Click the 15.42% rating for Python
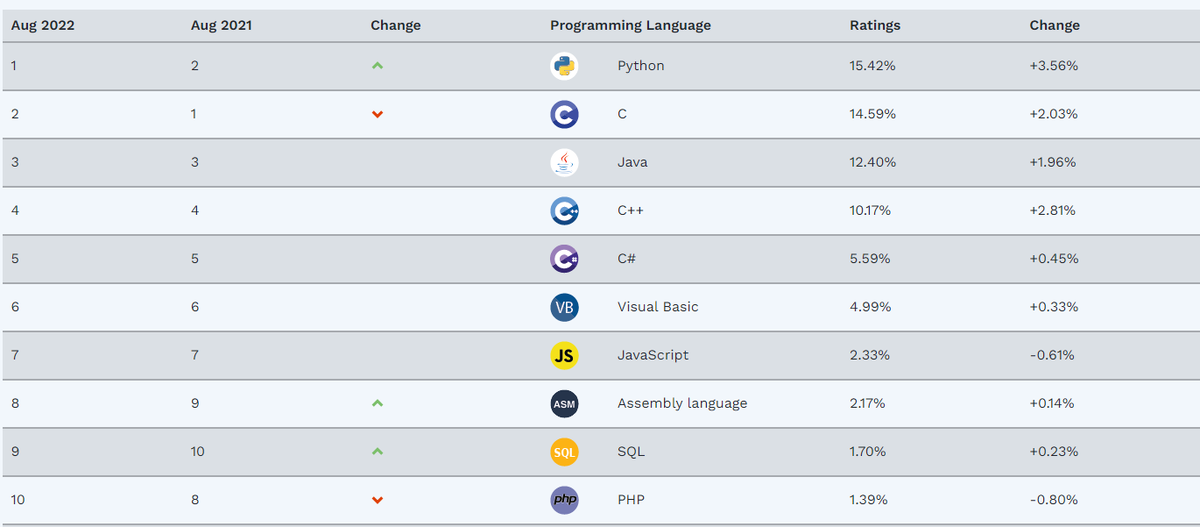 (x=873, y=66)
